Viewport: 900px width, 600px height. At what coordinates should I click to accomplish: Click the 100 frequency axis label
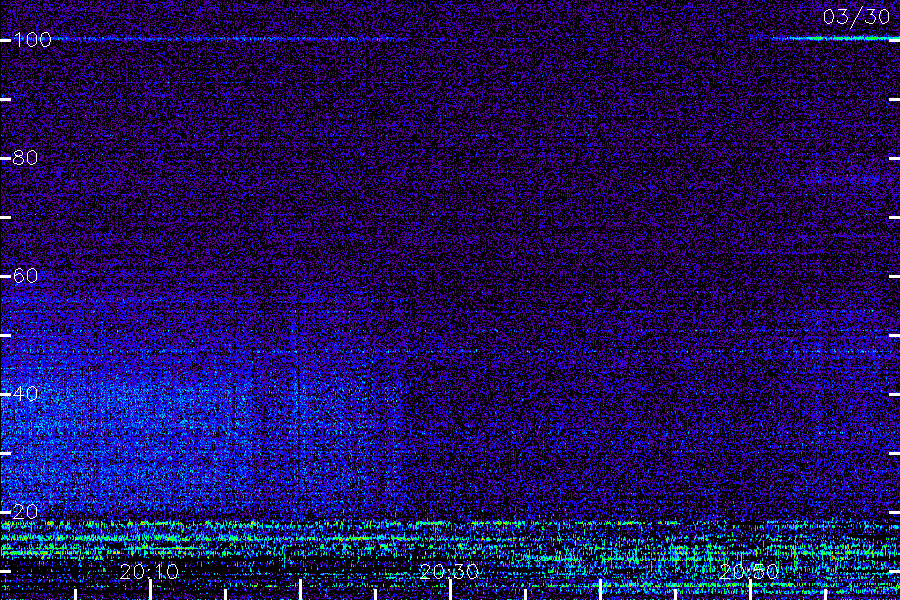(32, 40)
